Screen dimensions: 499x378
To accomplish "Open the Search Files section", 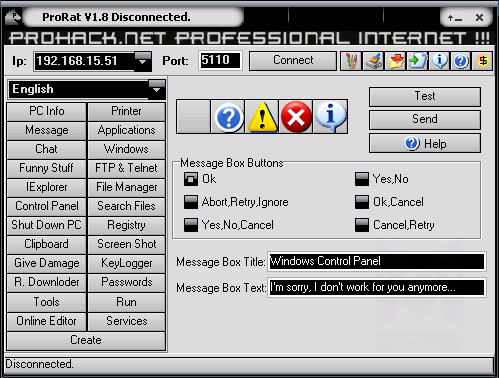I will pyautogui.click(x=126, y=206).
